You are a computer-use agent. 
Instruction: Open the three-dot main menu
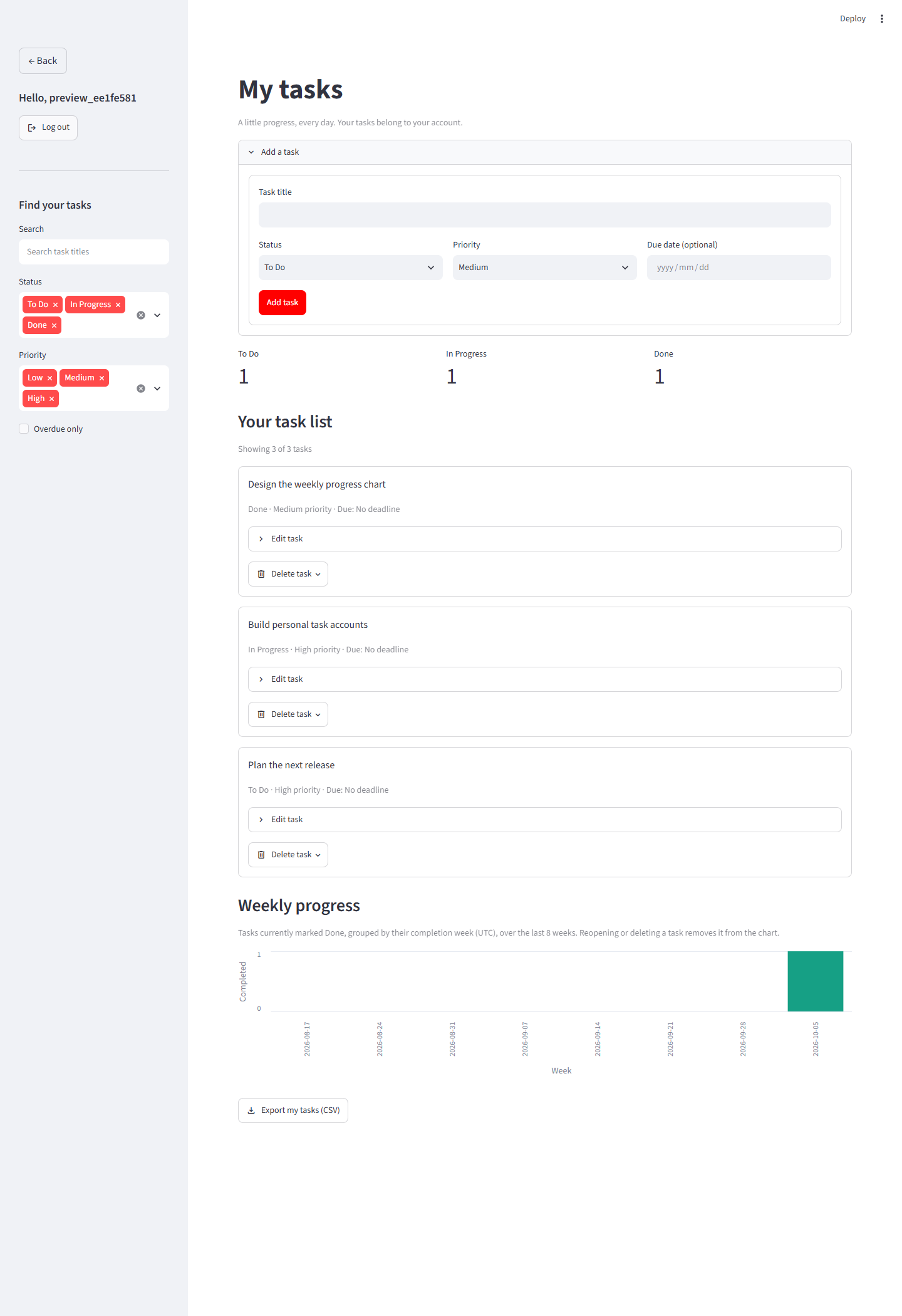[881, 19]
